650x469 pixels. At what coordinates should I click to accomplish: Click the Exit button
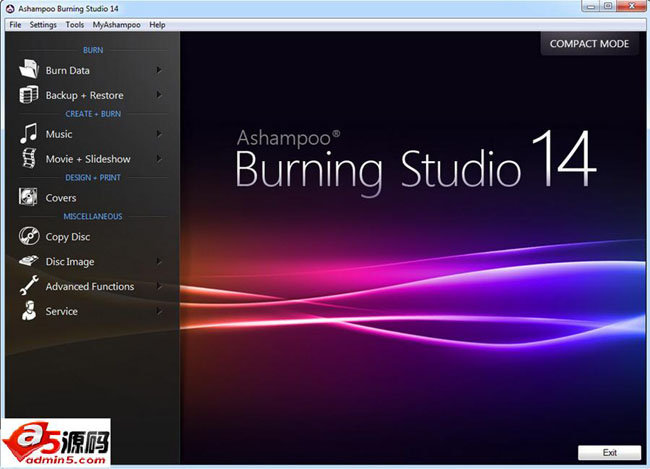tap(609, 452)
